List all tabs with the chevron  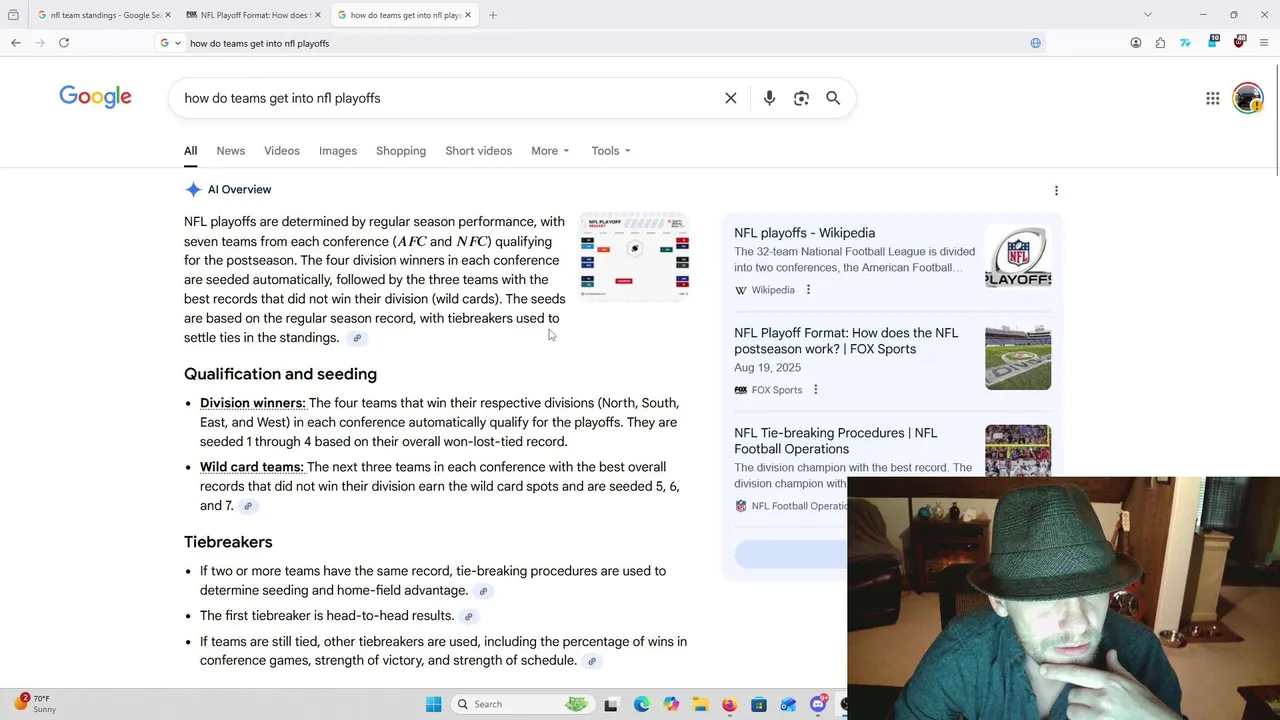click(1148, 15)
